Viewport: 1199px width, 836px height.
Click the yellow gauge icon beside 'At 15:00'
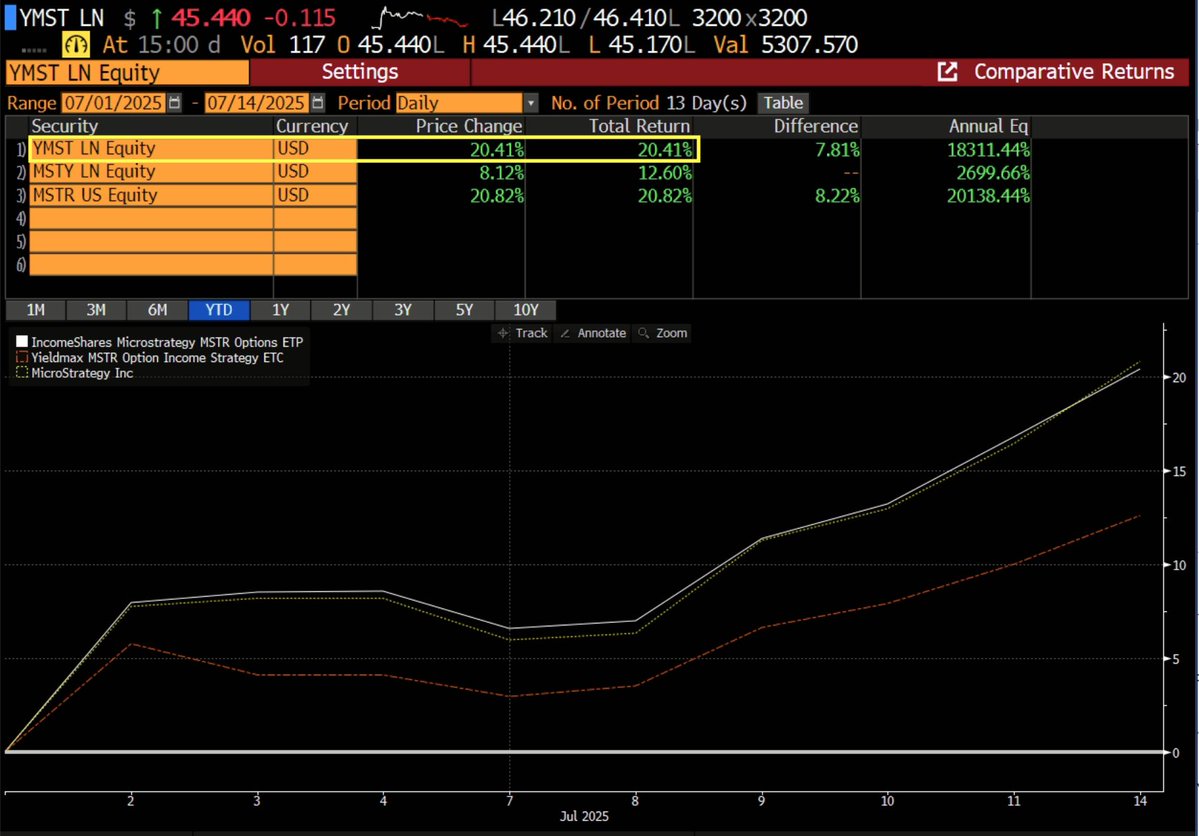[x=76, y=44]
